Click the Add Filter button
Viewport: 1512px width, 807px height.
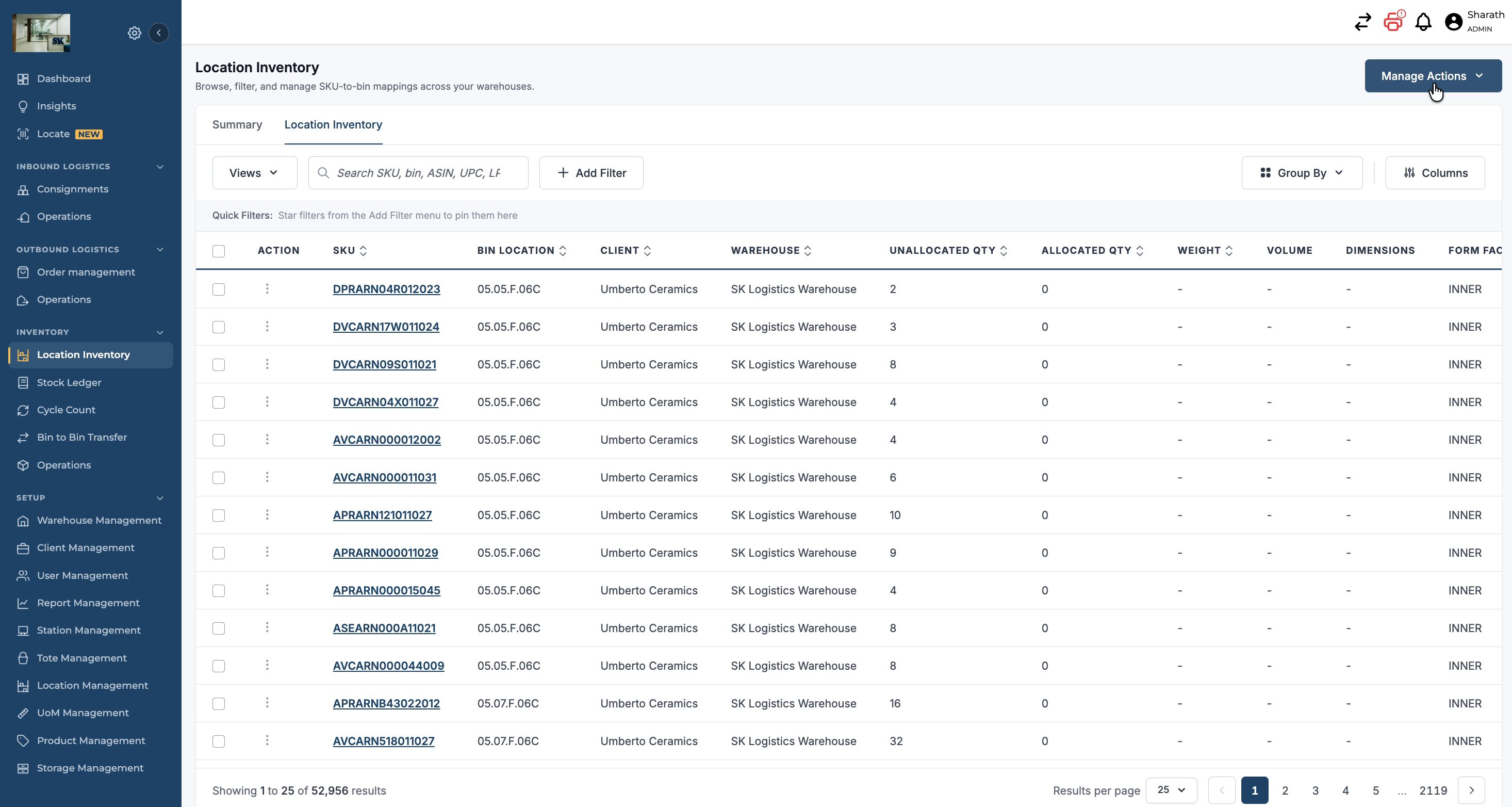pos(591,173)
